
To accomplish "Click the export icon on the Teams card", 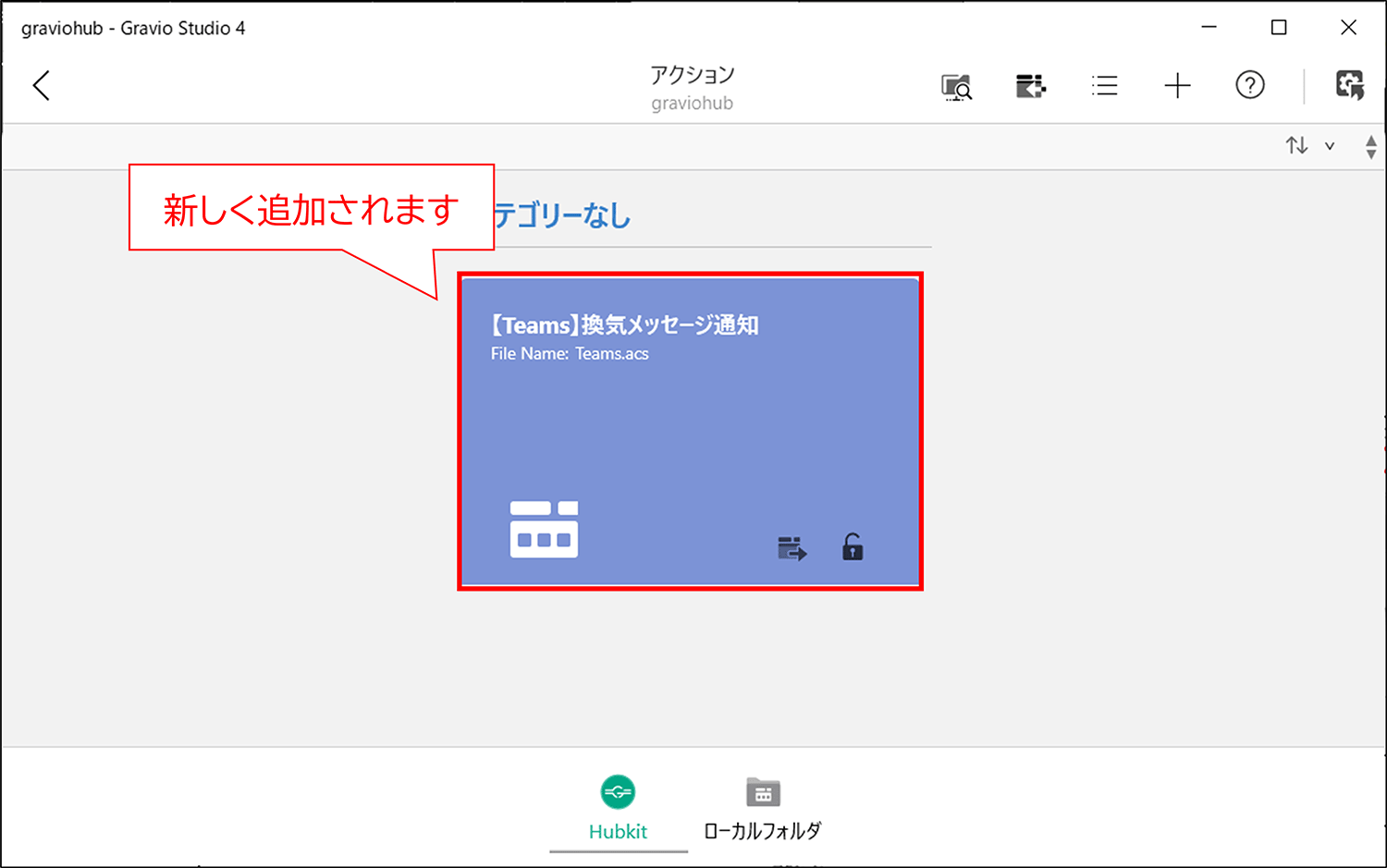I will click(x=792, y=548).
